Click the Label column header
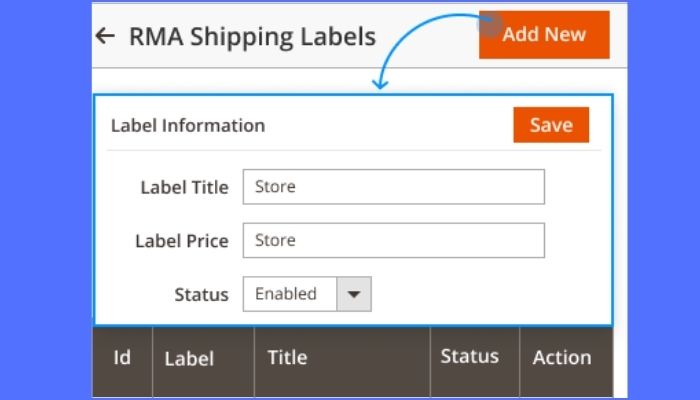The height and width of the screenshot is (400, 700). click(x=189, y=358)
